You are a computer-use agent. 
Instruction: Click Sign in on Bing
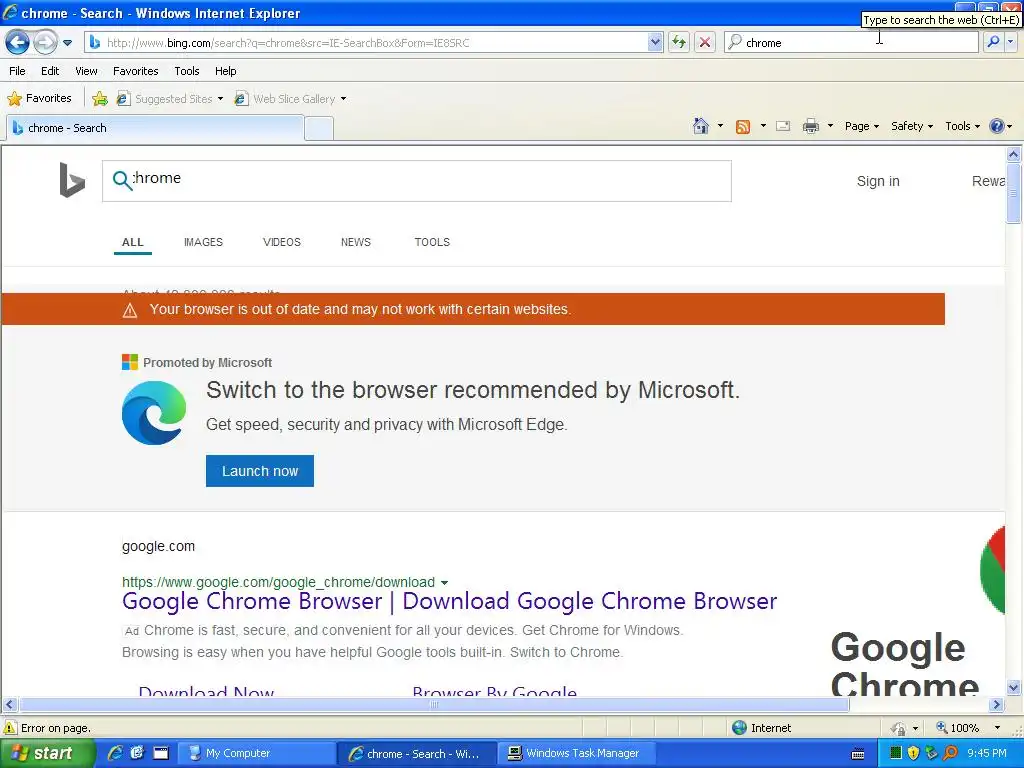pyautogui.click(x=878, y=181)
